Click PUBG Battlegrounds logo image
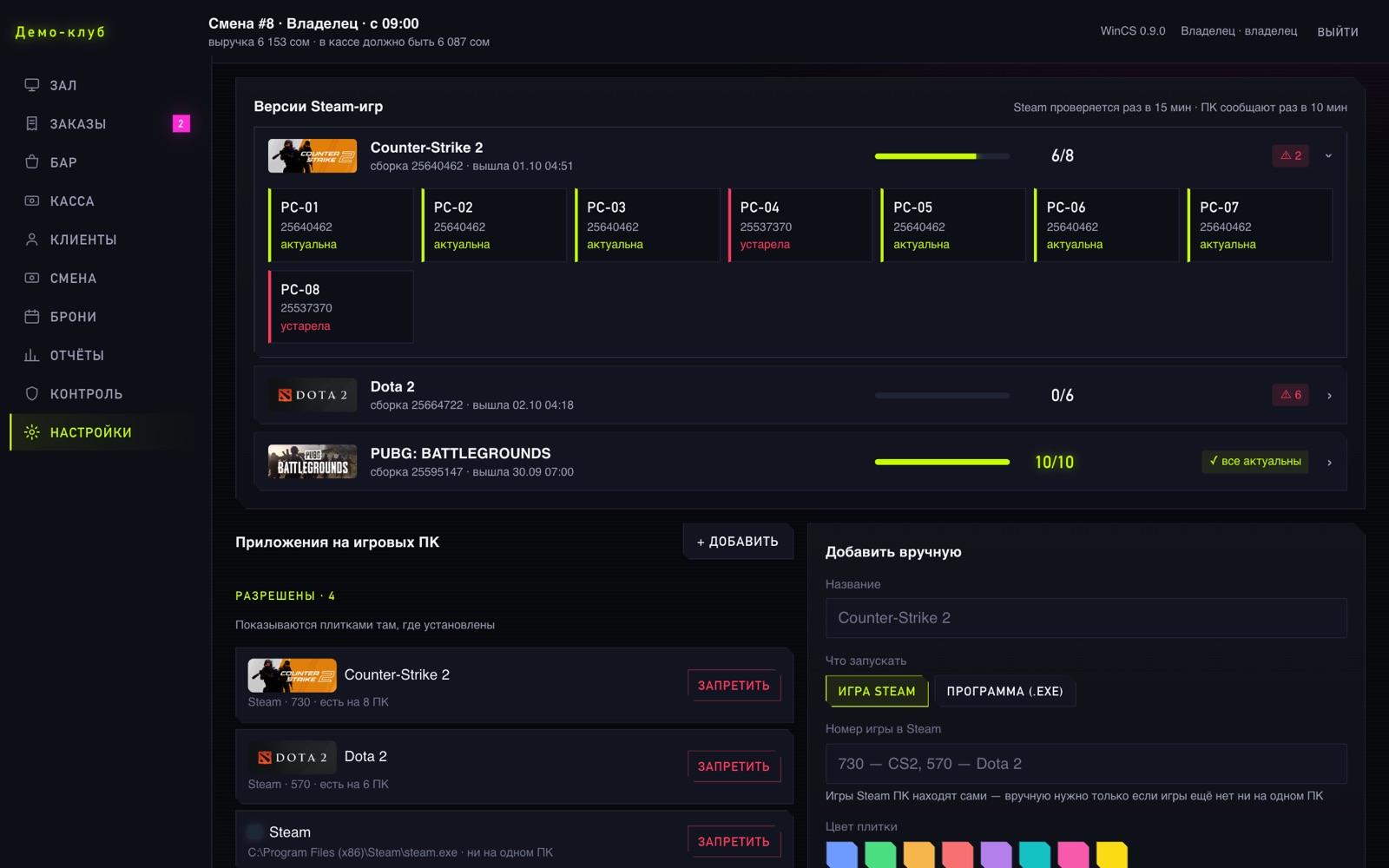The width and height of the screenshot is (1389, 868). (313, 462)
